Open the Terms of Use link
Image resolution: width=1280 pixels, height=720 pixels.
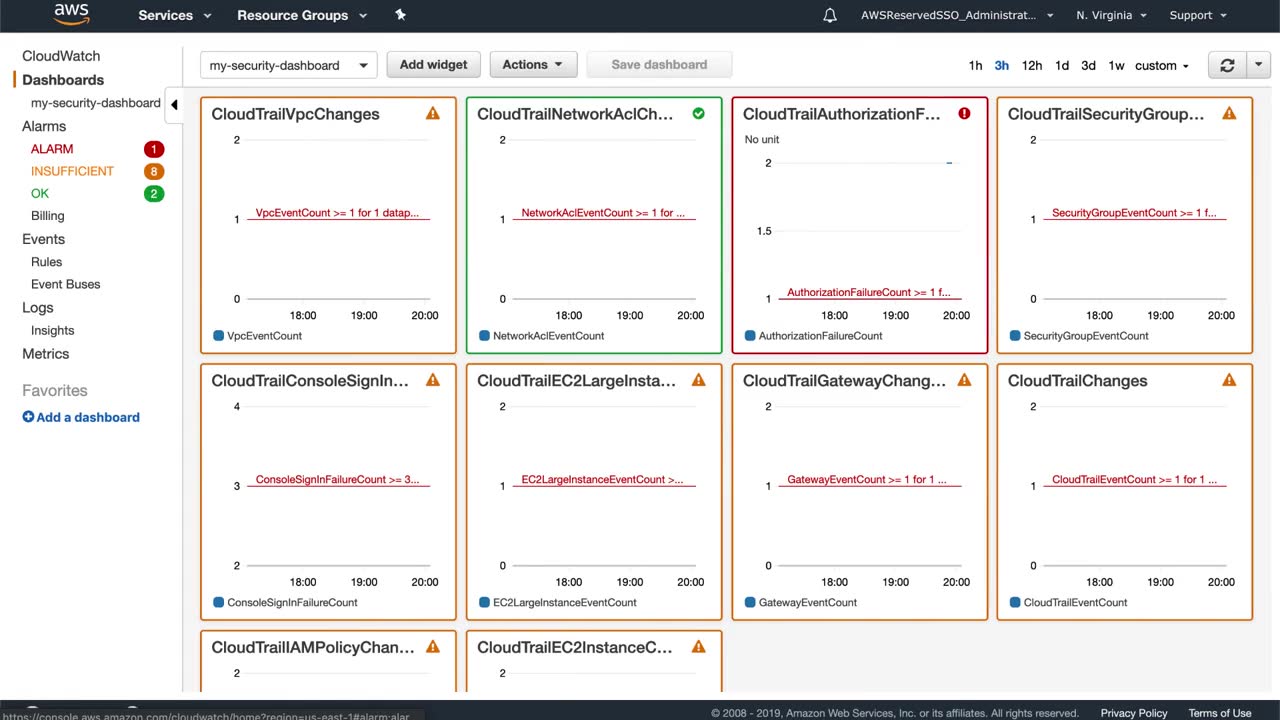tap(1220, 713)
